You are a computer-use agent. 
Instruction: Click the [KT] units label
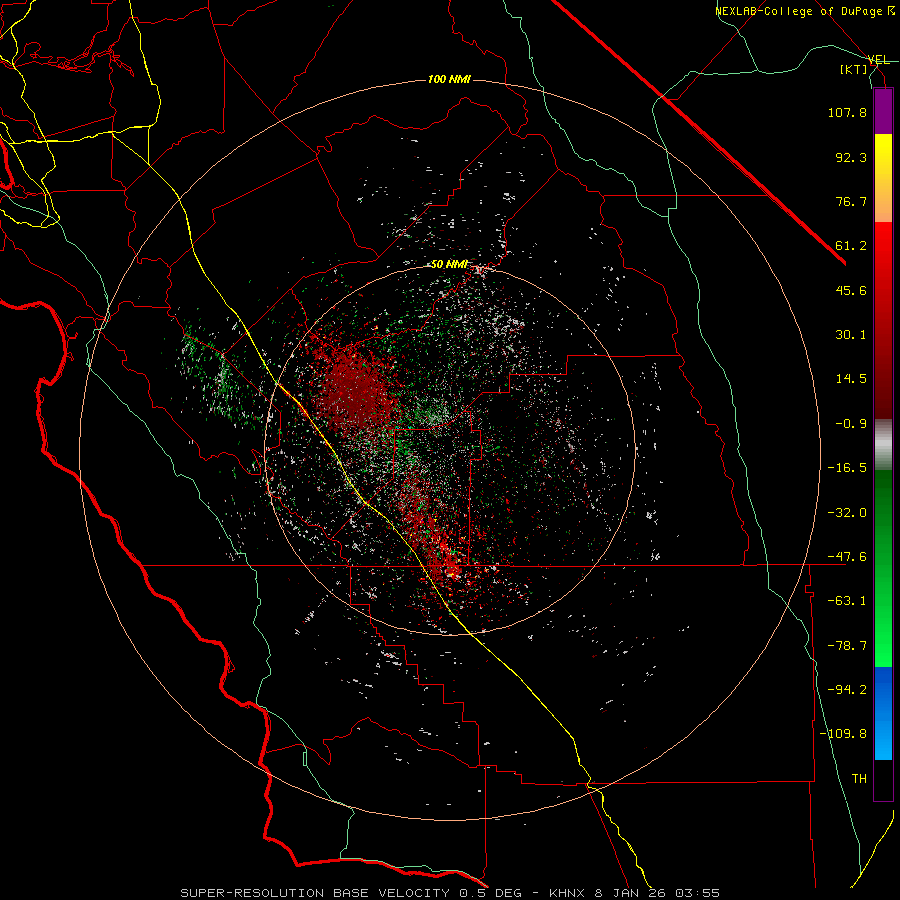pyautogui.click(x=854, y=69)
